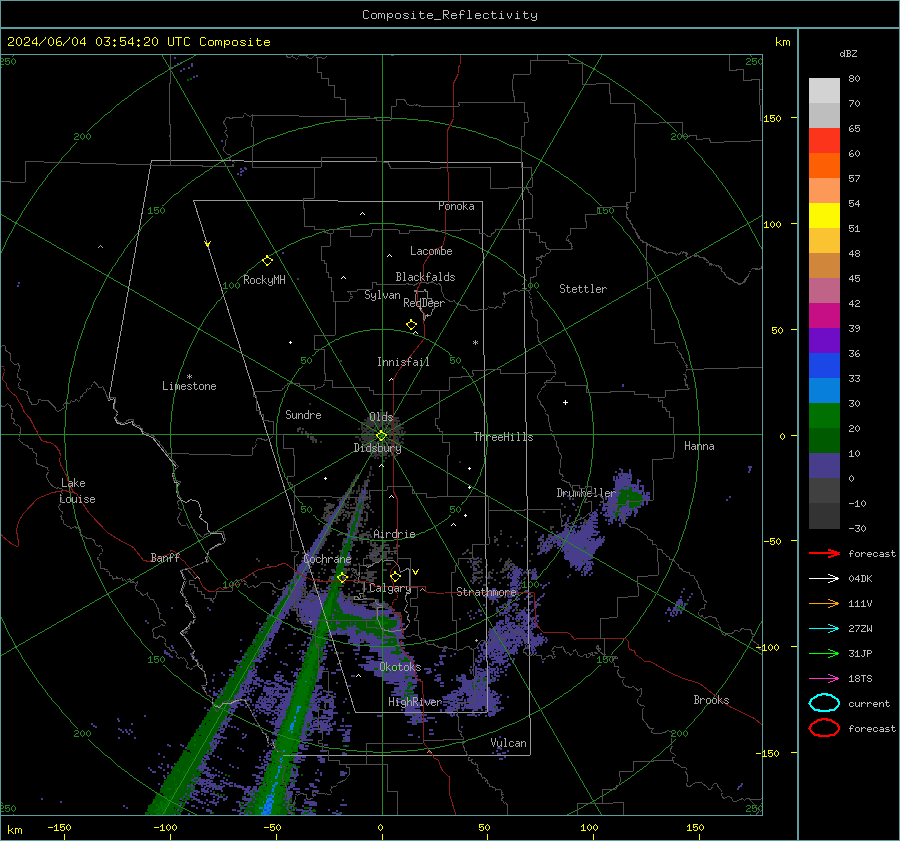The width and height of the screenshot is (900, 841).
Task: Click the yellow diamond marker beside RockyMH
Action: [267, 261]
